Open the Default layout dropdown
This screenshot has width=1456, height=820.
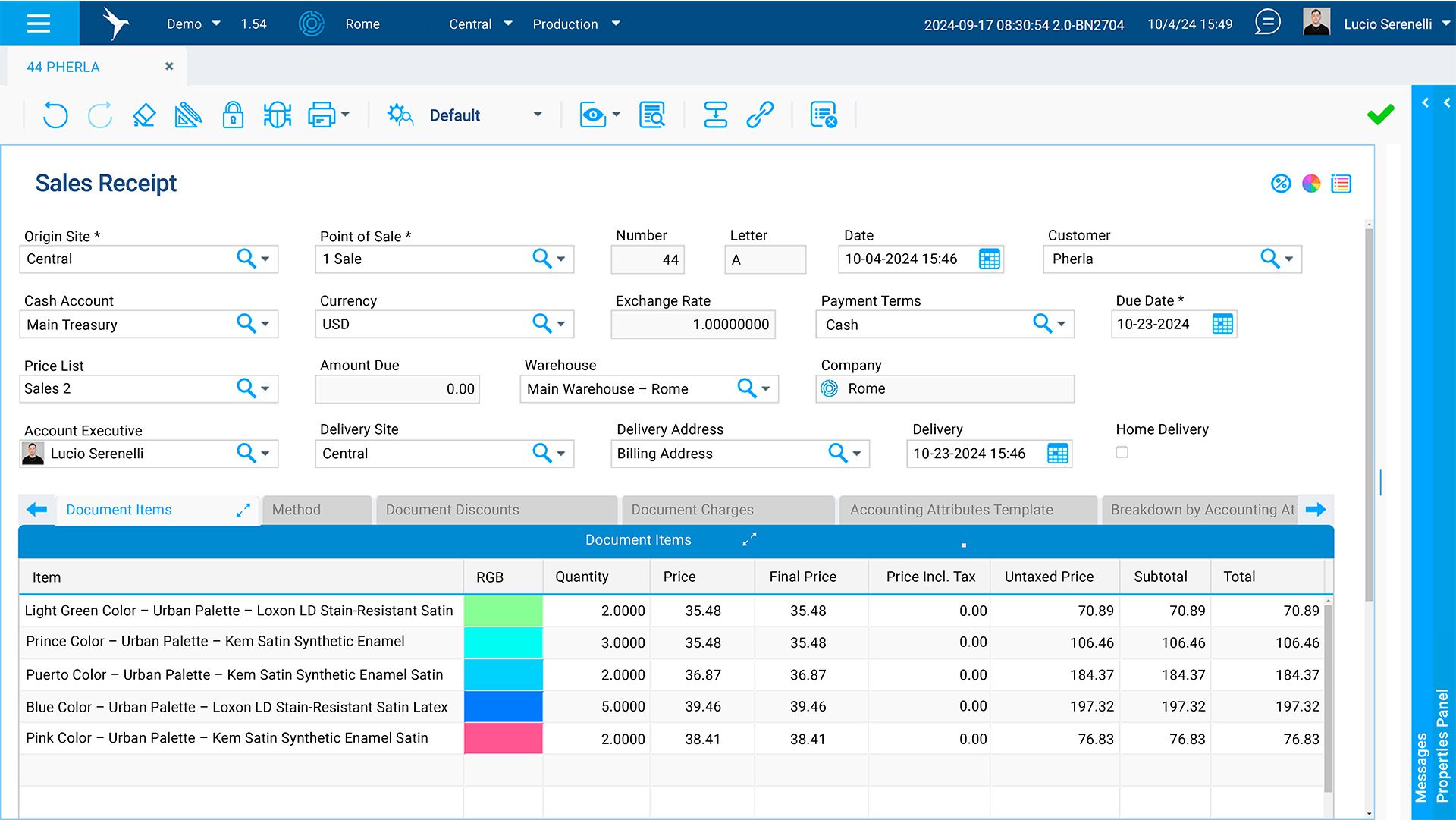point(537,115)
